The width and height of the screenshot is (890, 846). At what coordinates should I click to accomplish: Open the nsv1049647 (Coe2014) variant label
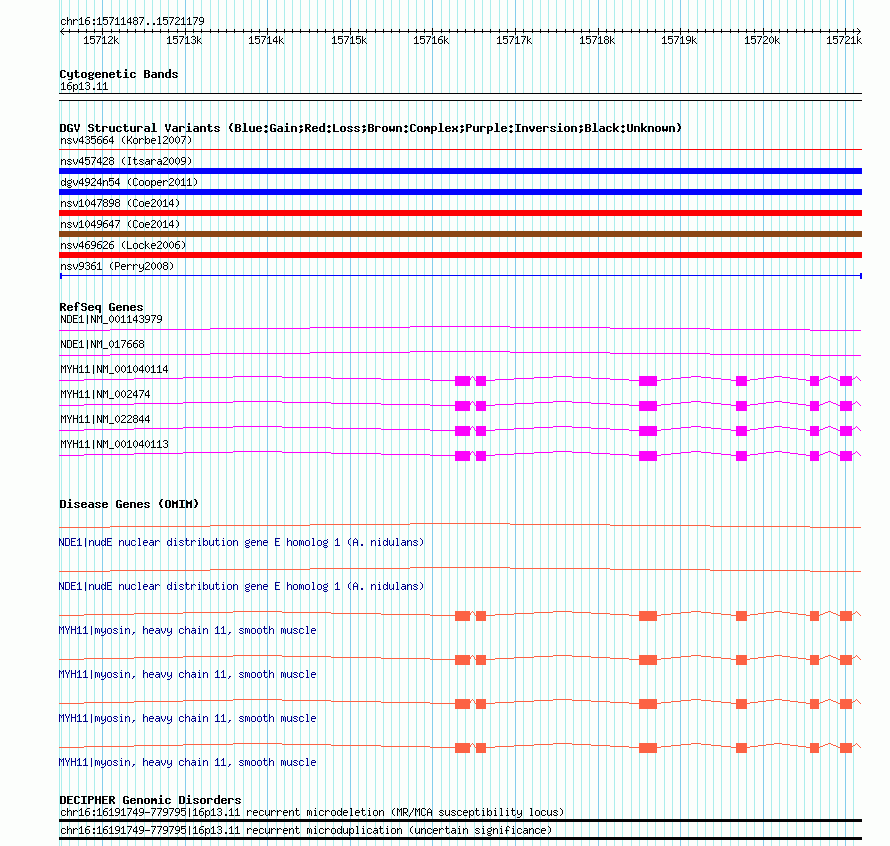[x=120, y=224]
